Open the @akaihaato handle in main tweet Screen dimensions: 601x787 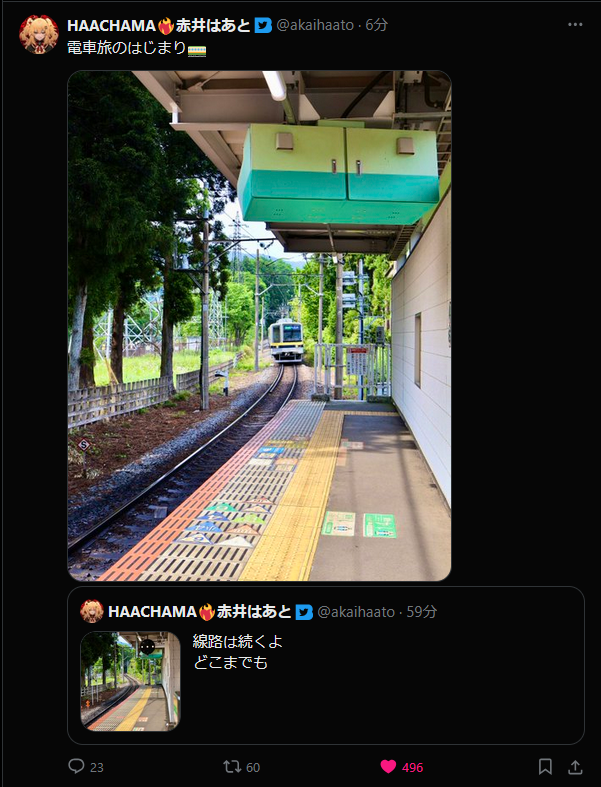click(315, 25)
